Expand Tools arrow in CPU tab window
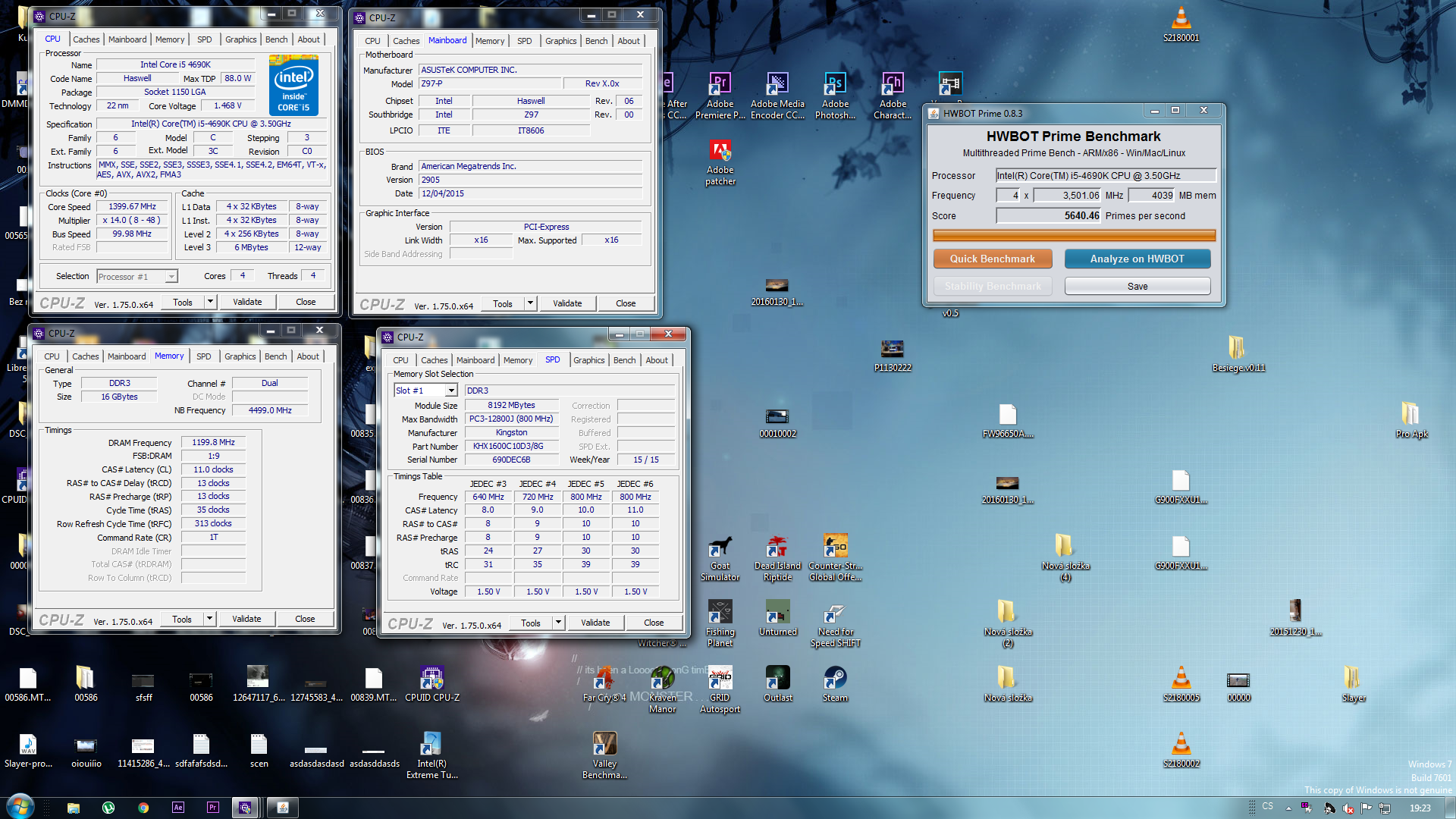Viewport: 1456px width, 819px height. 209,302
